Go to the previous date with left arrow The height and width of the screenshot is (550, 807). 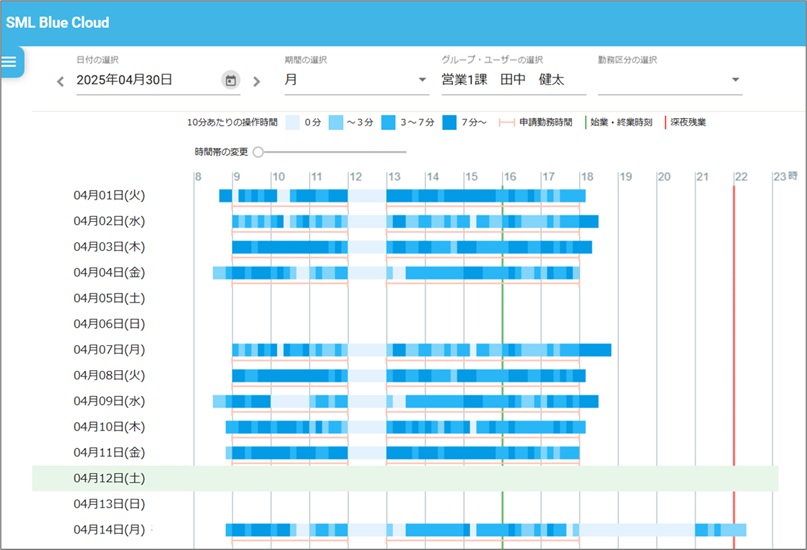60,81
